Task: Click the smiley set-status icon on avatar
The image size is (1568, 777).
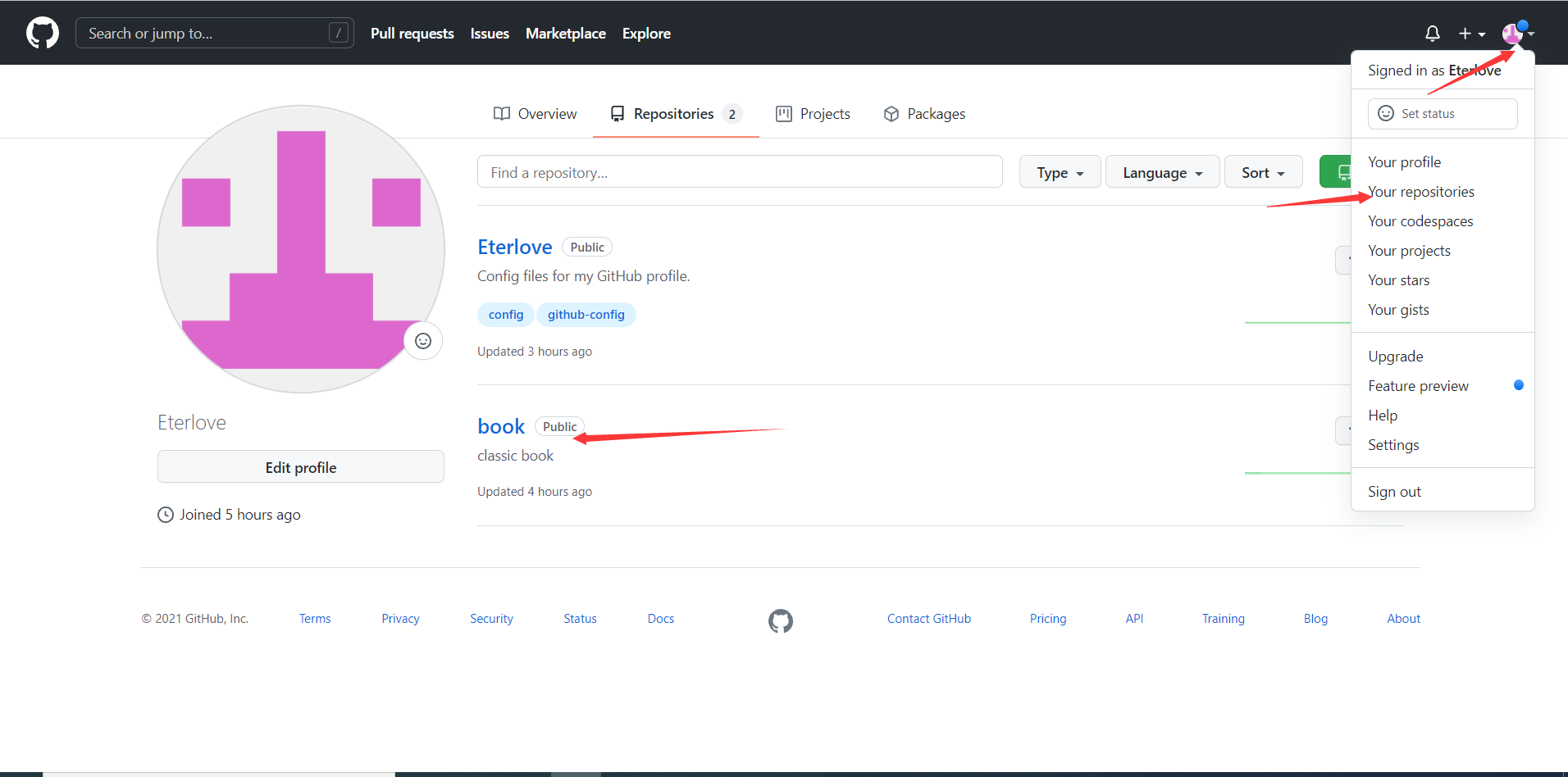Action: (x=423, y=341)
